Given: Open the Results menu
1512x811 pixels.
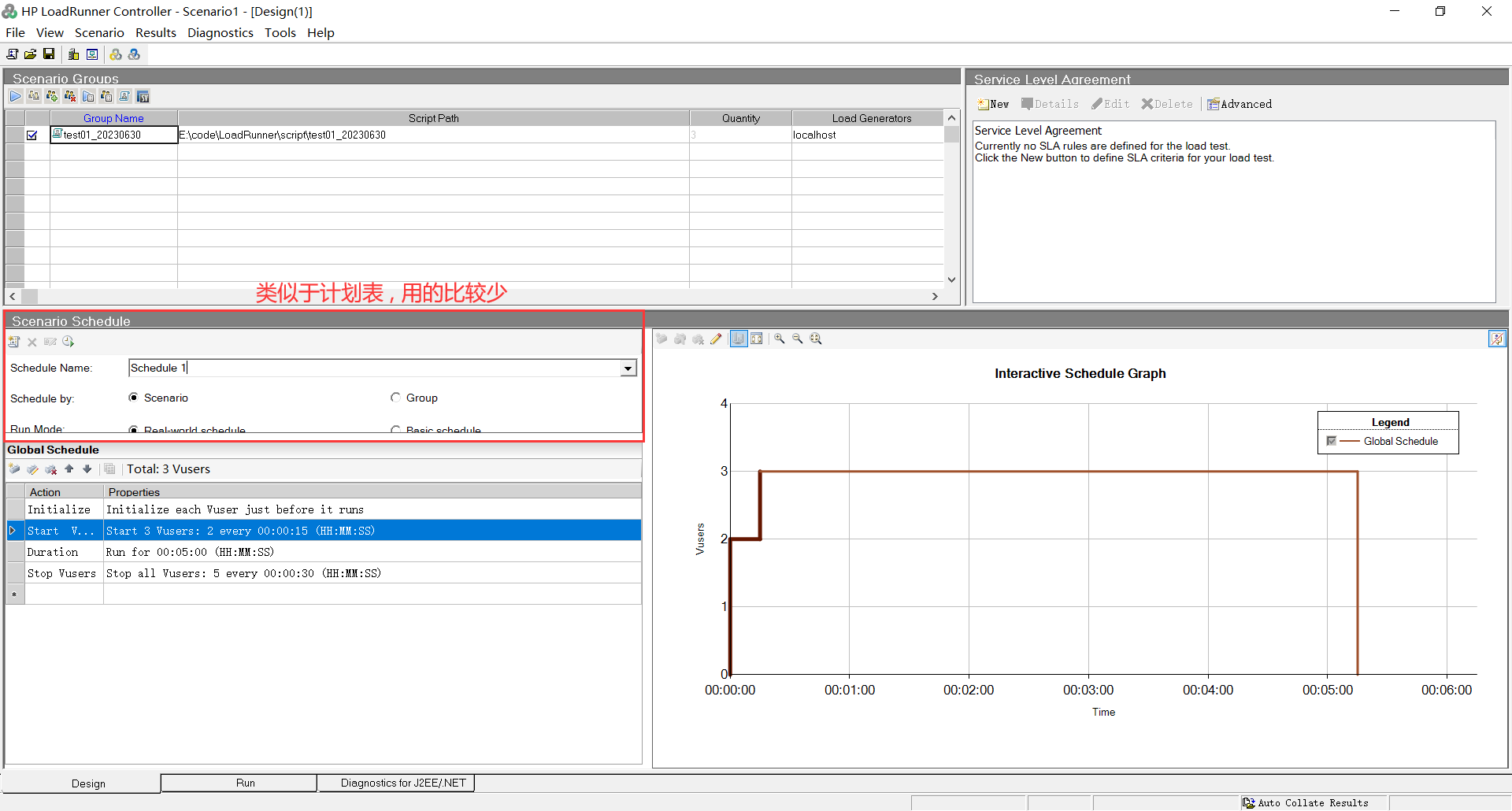Looking at the screenshot, I should 156,33.
